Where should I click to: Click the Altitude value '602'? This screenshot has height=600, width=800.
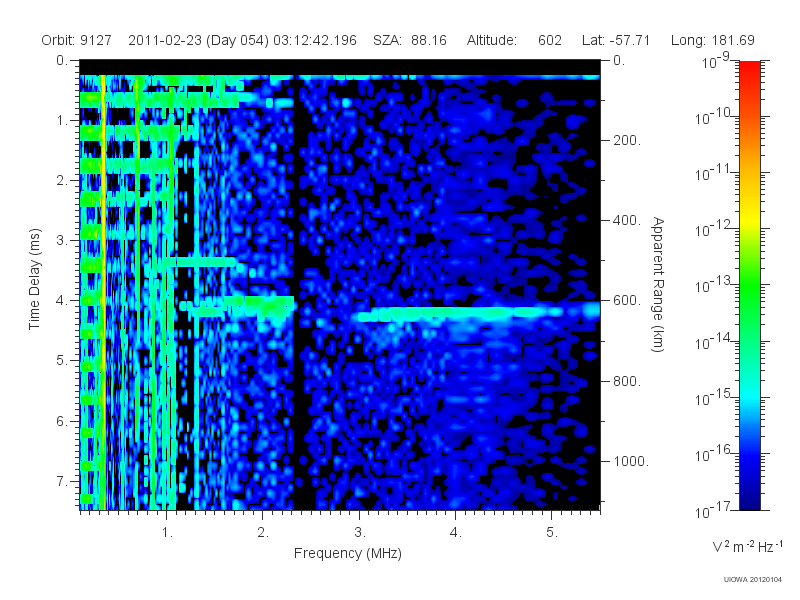pos(550,40)
